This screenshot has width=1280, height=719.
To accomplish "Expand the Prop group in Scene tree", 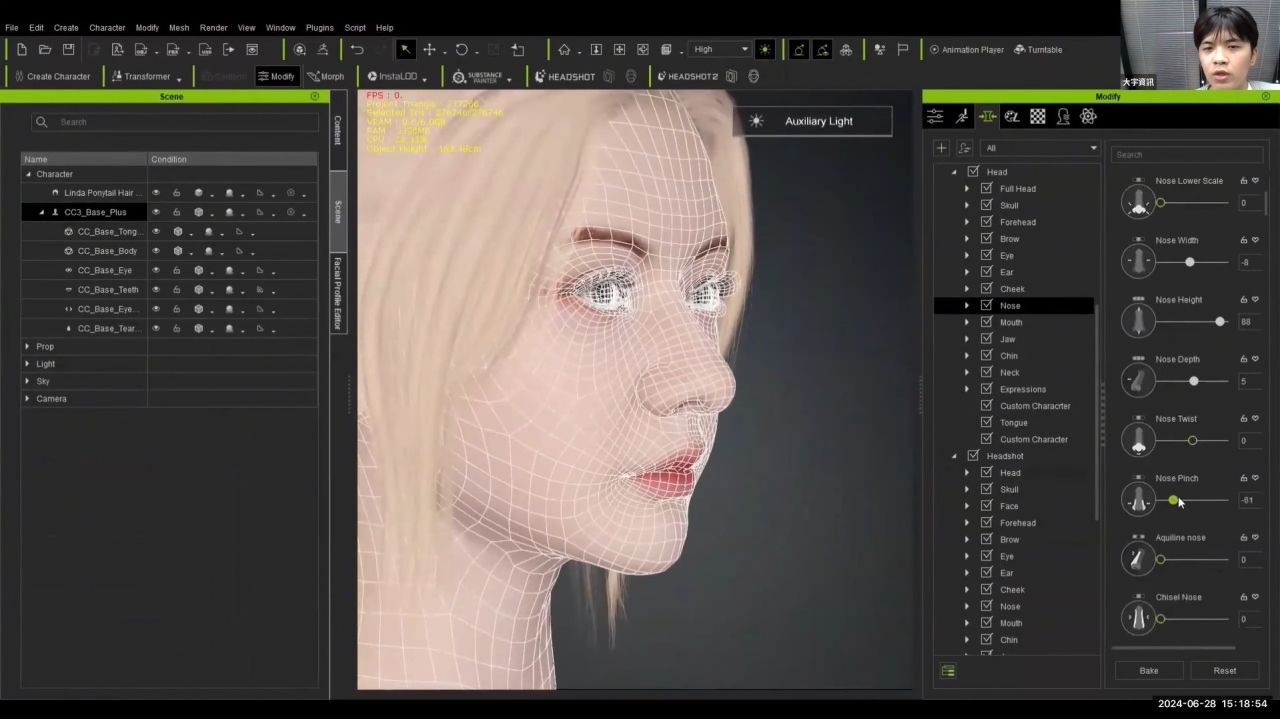I will click(x=28, y=346).
